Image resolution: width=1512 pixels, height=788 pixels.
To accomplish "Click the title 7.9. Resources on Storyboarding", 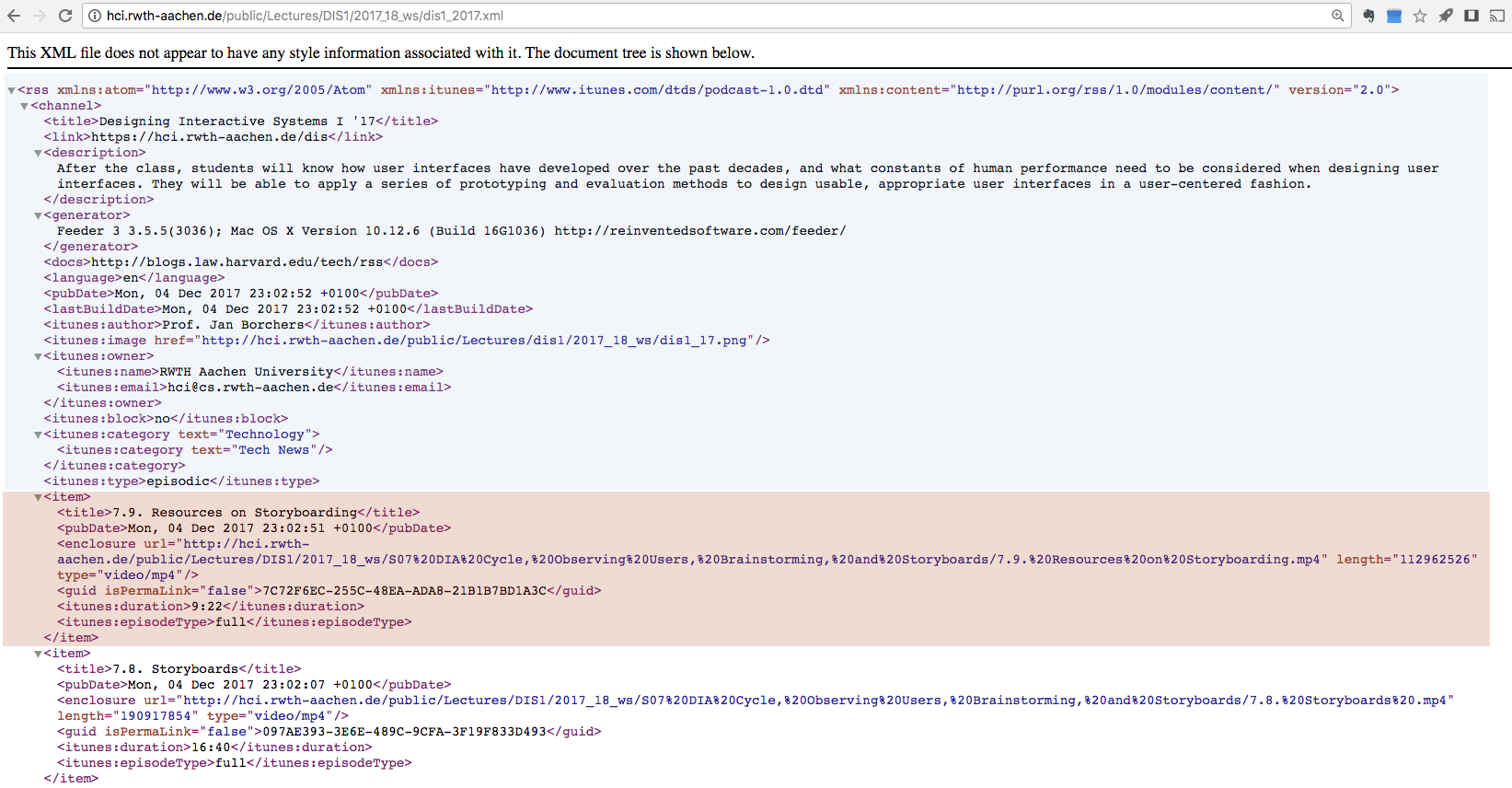I will pyautogui.click(x=235, y=513).
